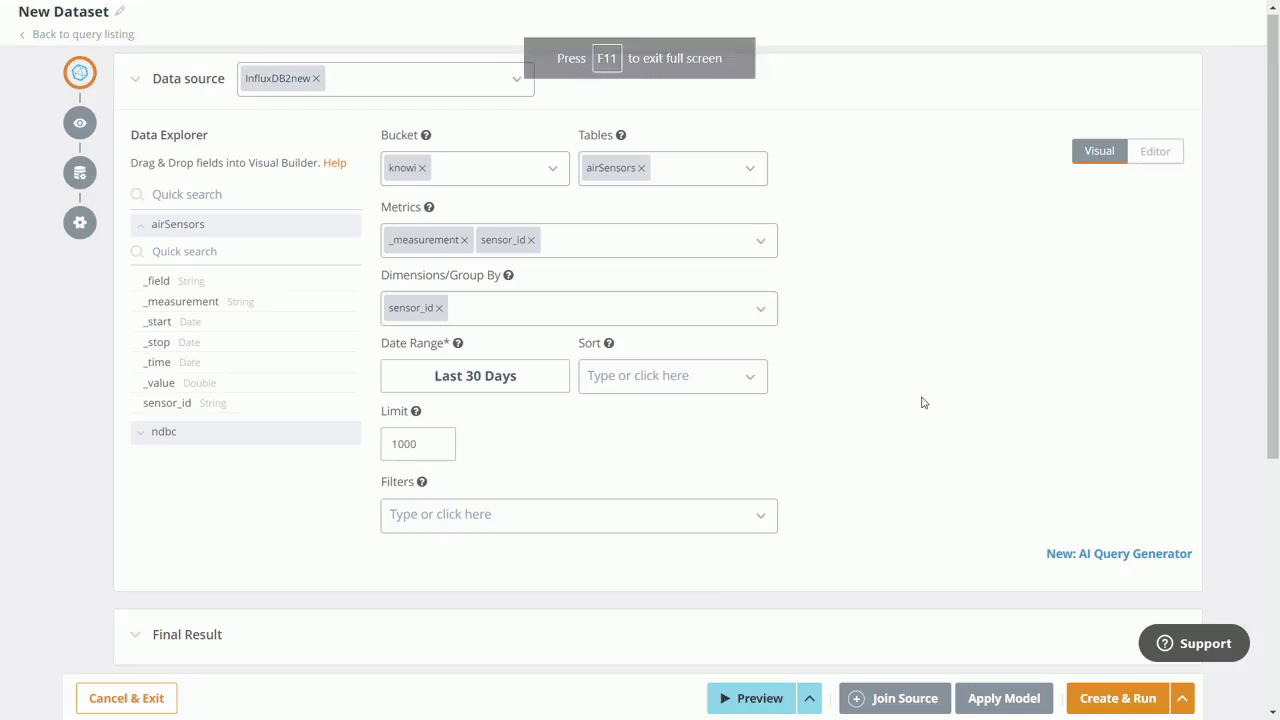Image resolution: width=1280 pixels, height=720 pixels.
Task: Click the dataset hexagon icon in the sidebar
Action: pos(80,72)
